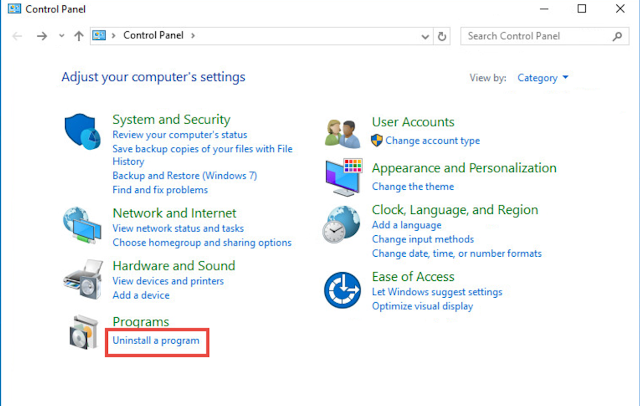Open Find and fix problems

(x=160, y=190)
